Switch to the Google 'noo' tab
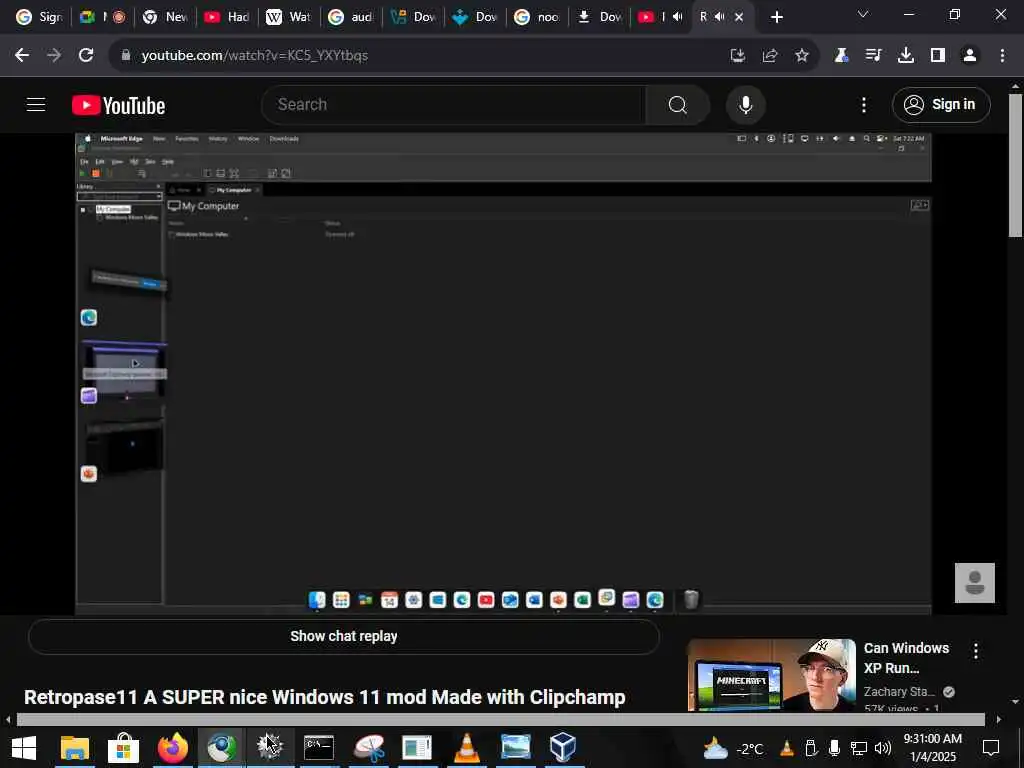 (537, 17)
